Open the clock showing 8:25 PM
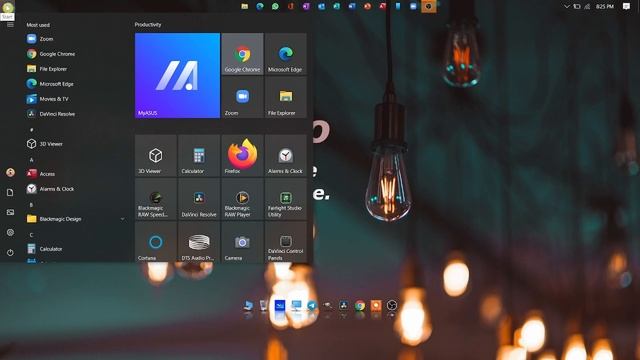 pyautogui.click(x=604, y=7)
